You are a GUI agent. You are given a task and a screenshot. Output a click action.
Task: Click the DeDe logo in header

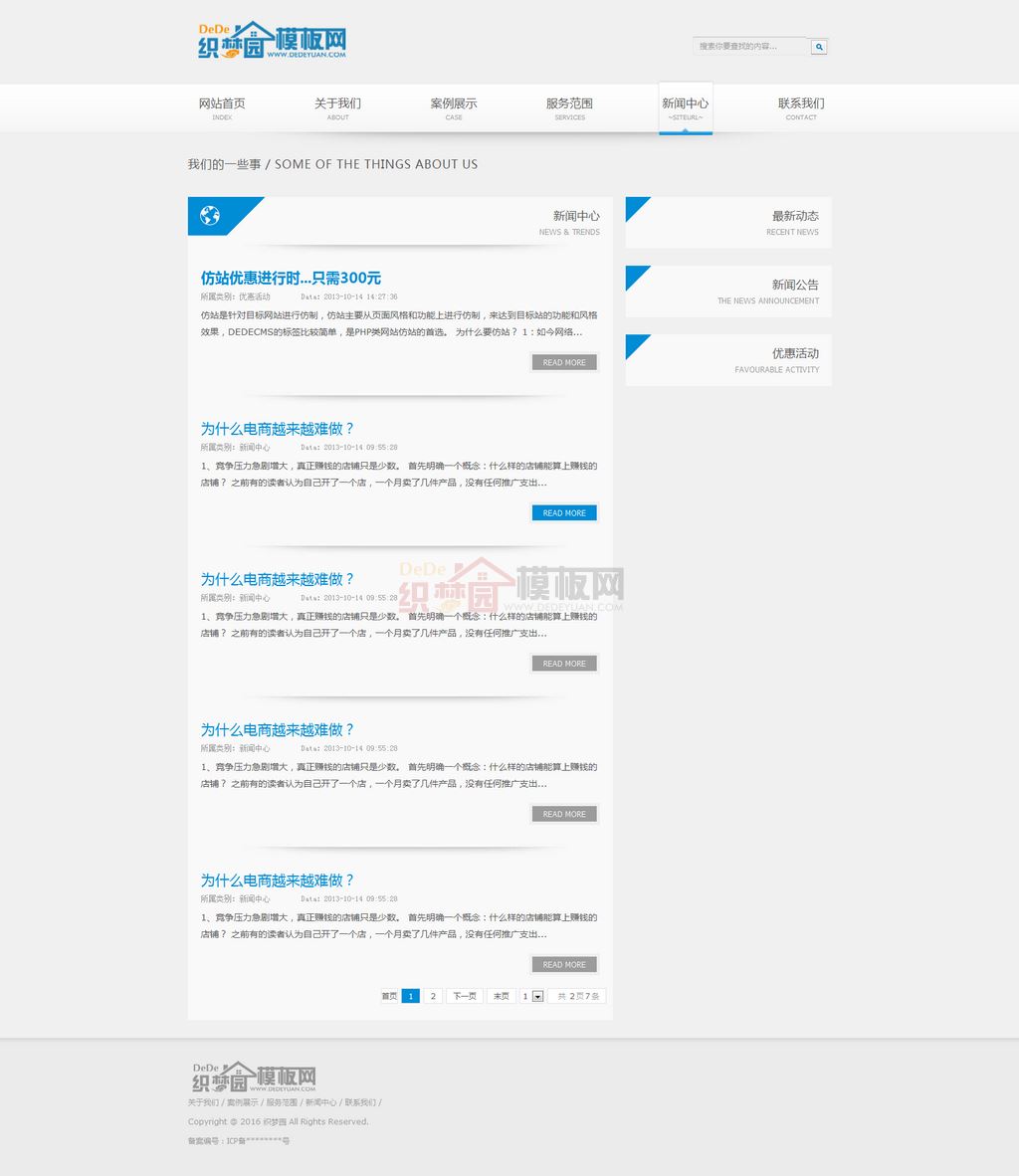(x=272, y=41)
